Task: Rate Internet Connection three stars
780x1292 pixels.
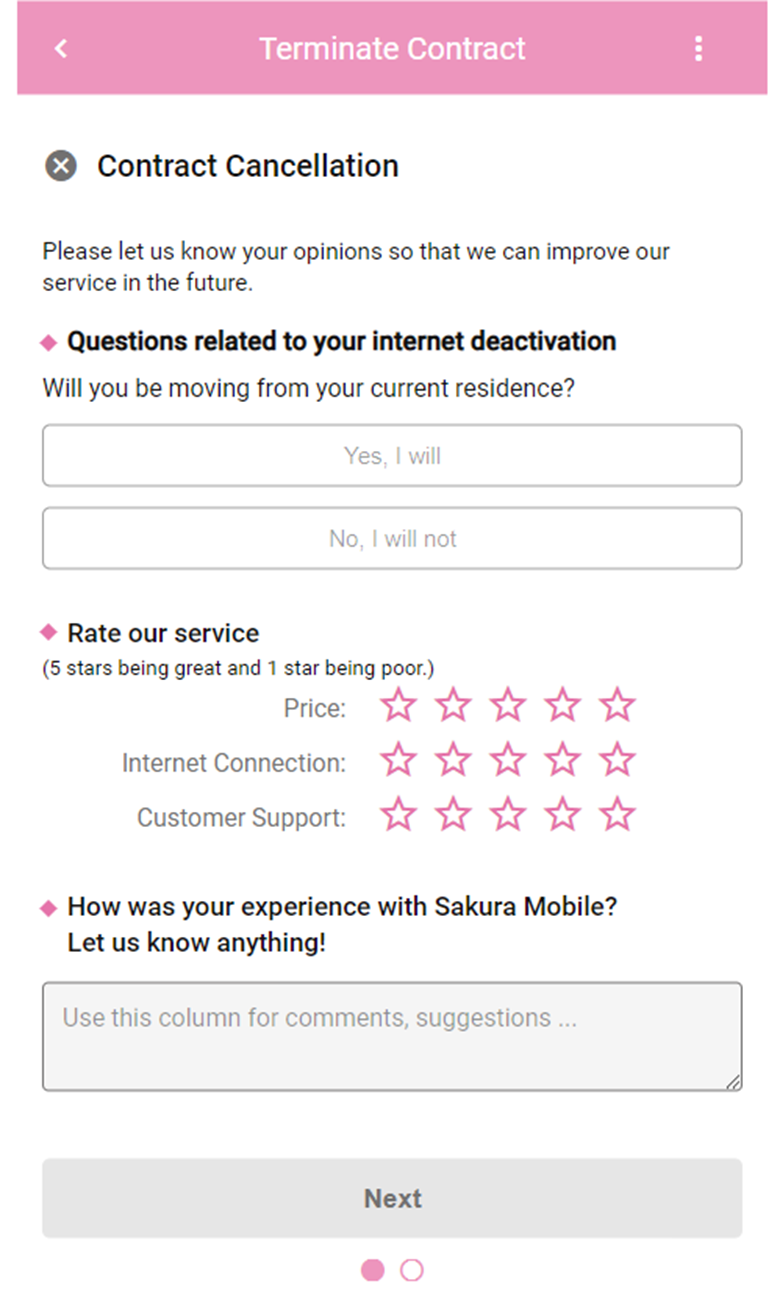Action: (508, 760)
